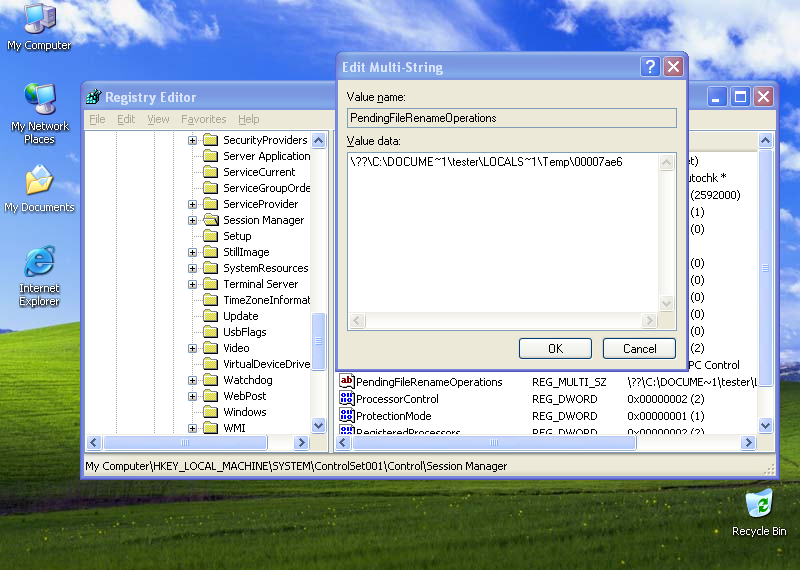Confirm the multi-string edit with OK
The width and height of the screenshot is (800, 570).
tap(555, 349)
